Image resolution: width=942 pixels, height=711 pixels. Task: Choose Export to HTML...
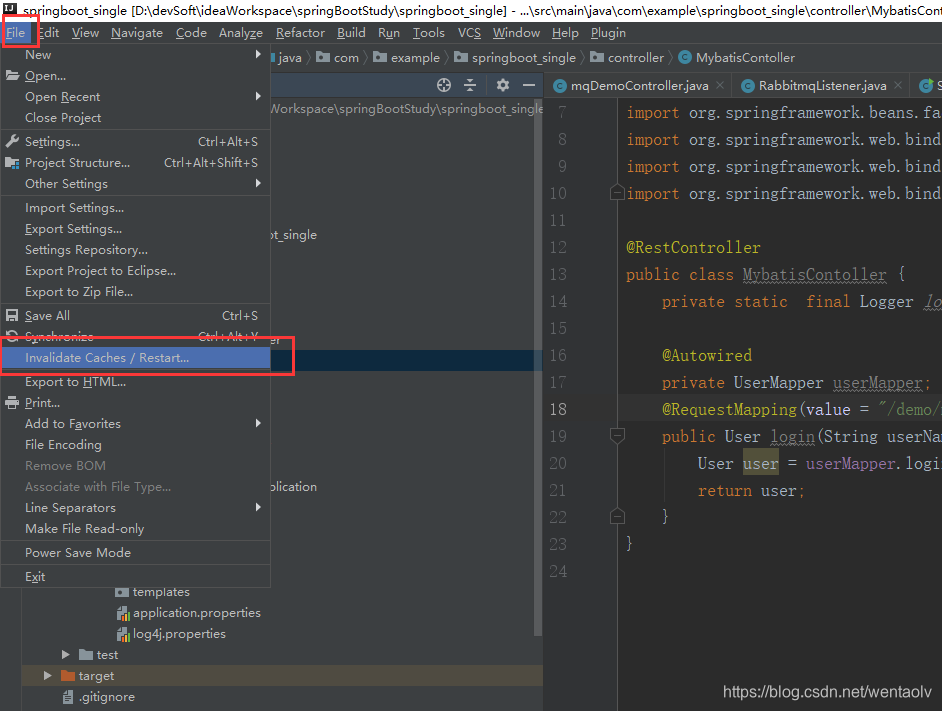pos(136,382)
